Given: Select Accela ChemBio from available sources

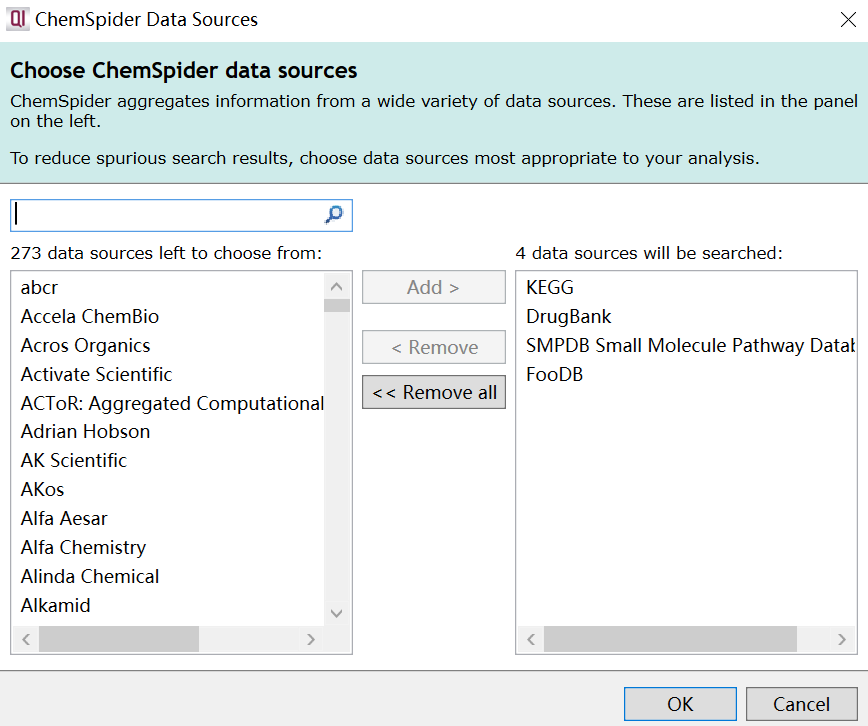Looking at the screenshot, I should 90,317.
